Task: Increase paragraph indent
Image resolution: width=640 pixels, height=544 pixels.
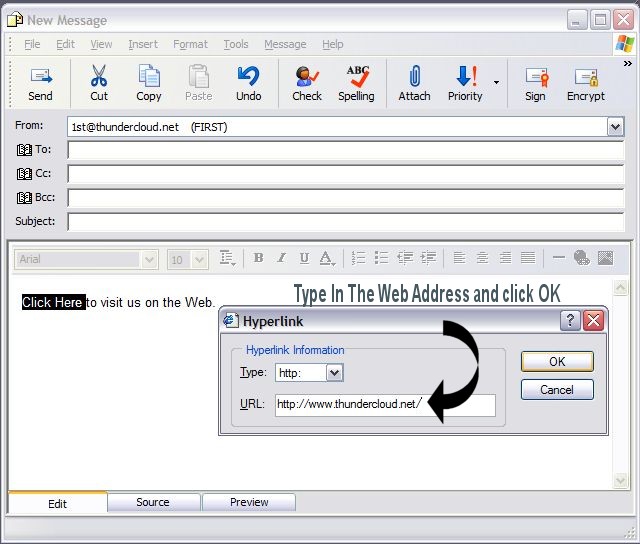Action: [x=428, y=258]
